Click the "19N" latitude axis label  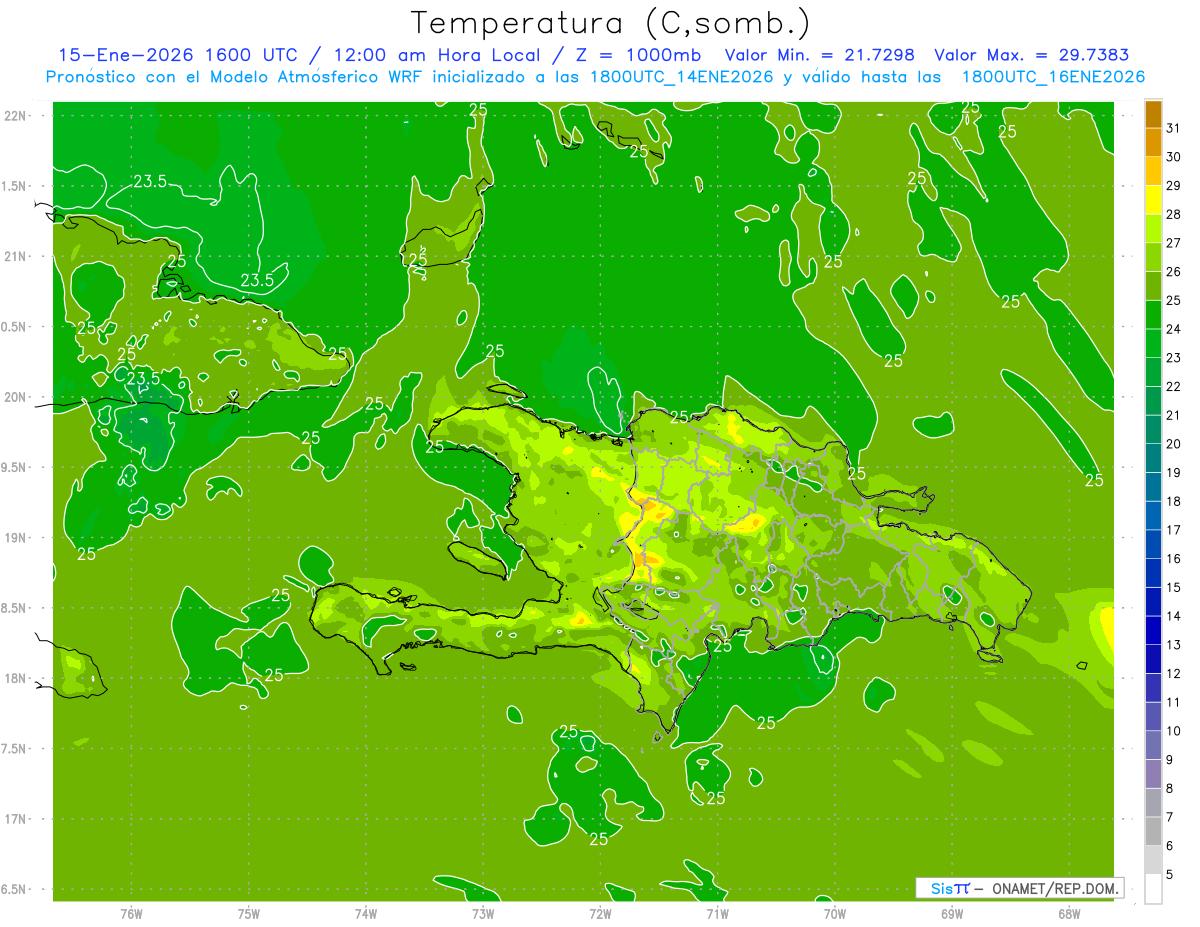tap(15, 538)
